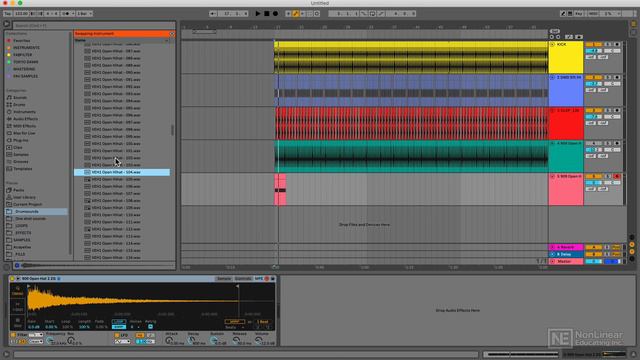Toggle the Simpler device activator
The width and height of the screenshot is (640, 360).
click(12, 279)
